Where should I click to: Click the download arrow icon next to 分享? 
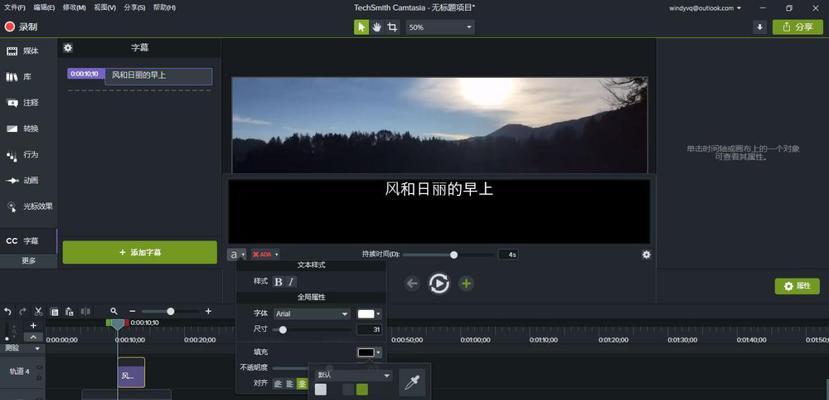pos(760,27)
